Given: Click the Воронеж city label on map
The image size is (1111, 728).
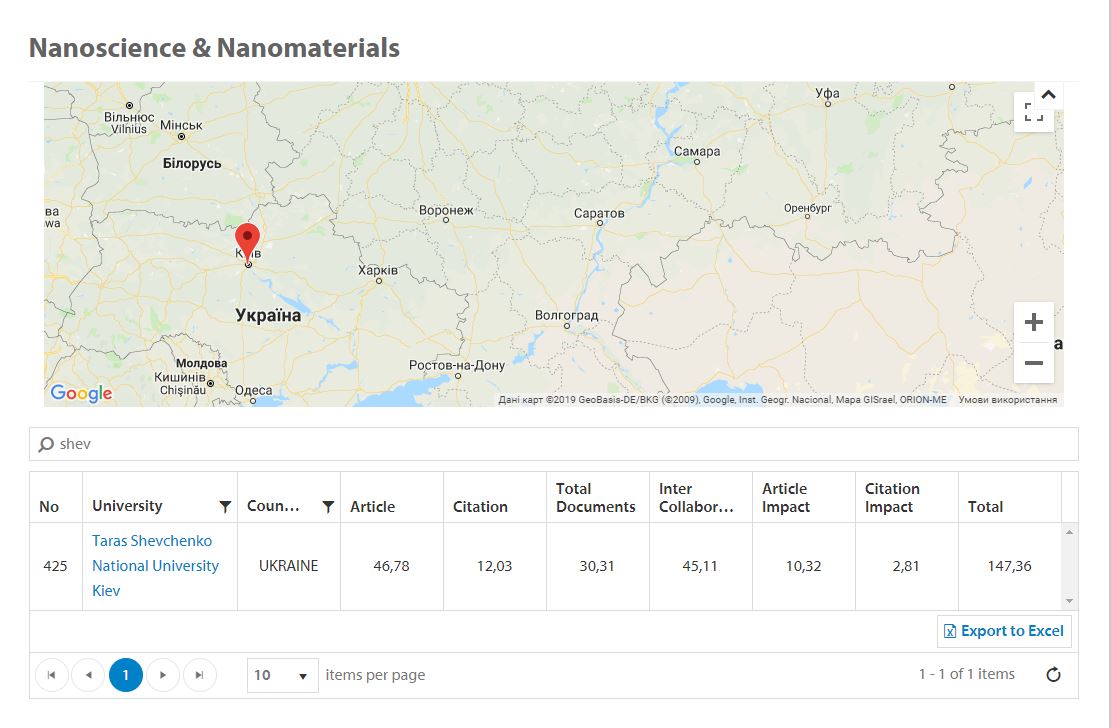Looking at the screenshot, I should [446, 210].
